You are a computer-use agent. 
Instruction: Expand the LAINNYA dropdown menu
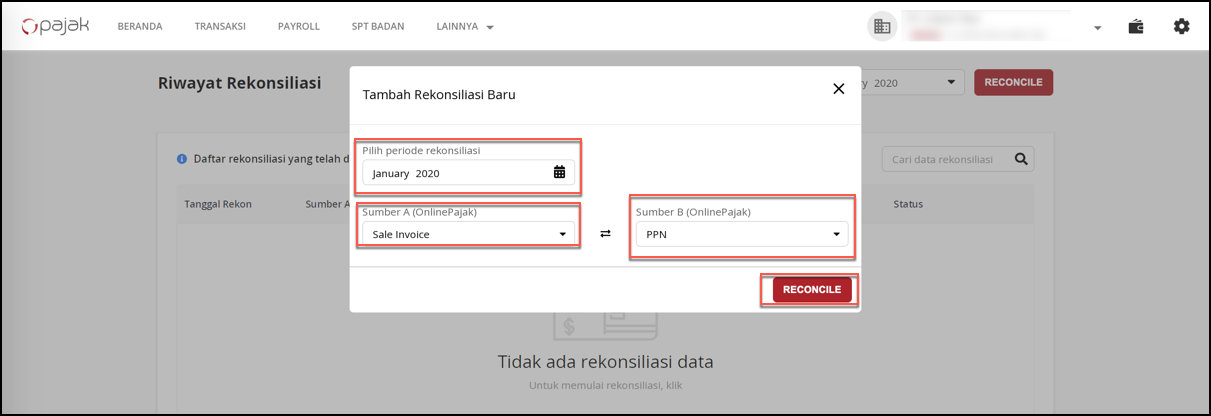[465, 27]
